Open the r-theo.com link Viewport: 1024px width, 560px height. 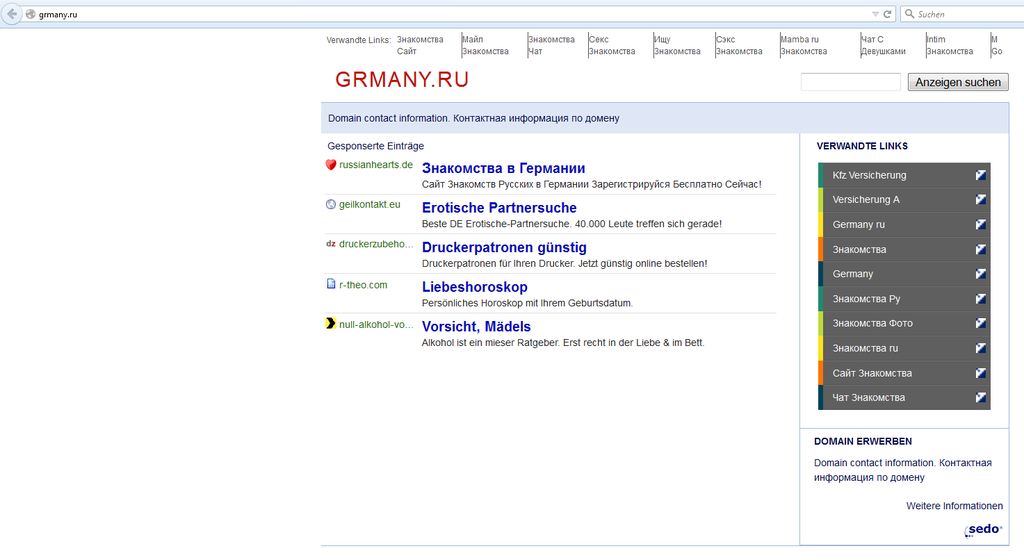[363, 285]
